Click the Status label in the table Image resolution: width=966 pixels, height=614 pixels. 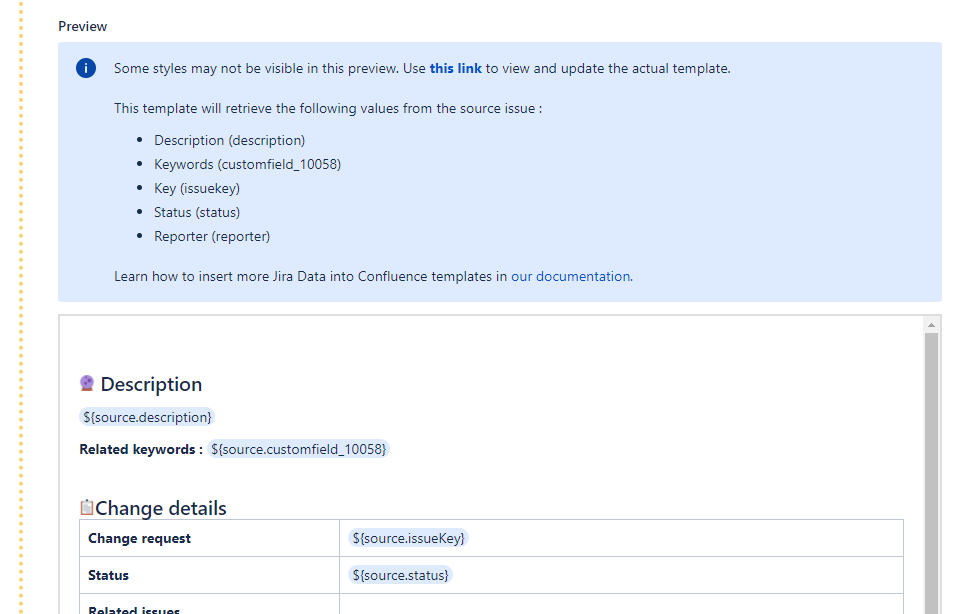pos(107,575)
